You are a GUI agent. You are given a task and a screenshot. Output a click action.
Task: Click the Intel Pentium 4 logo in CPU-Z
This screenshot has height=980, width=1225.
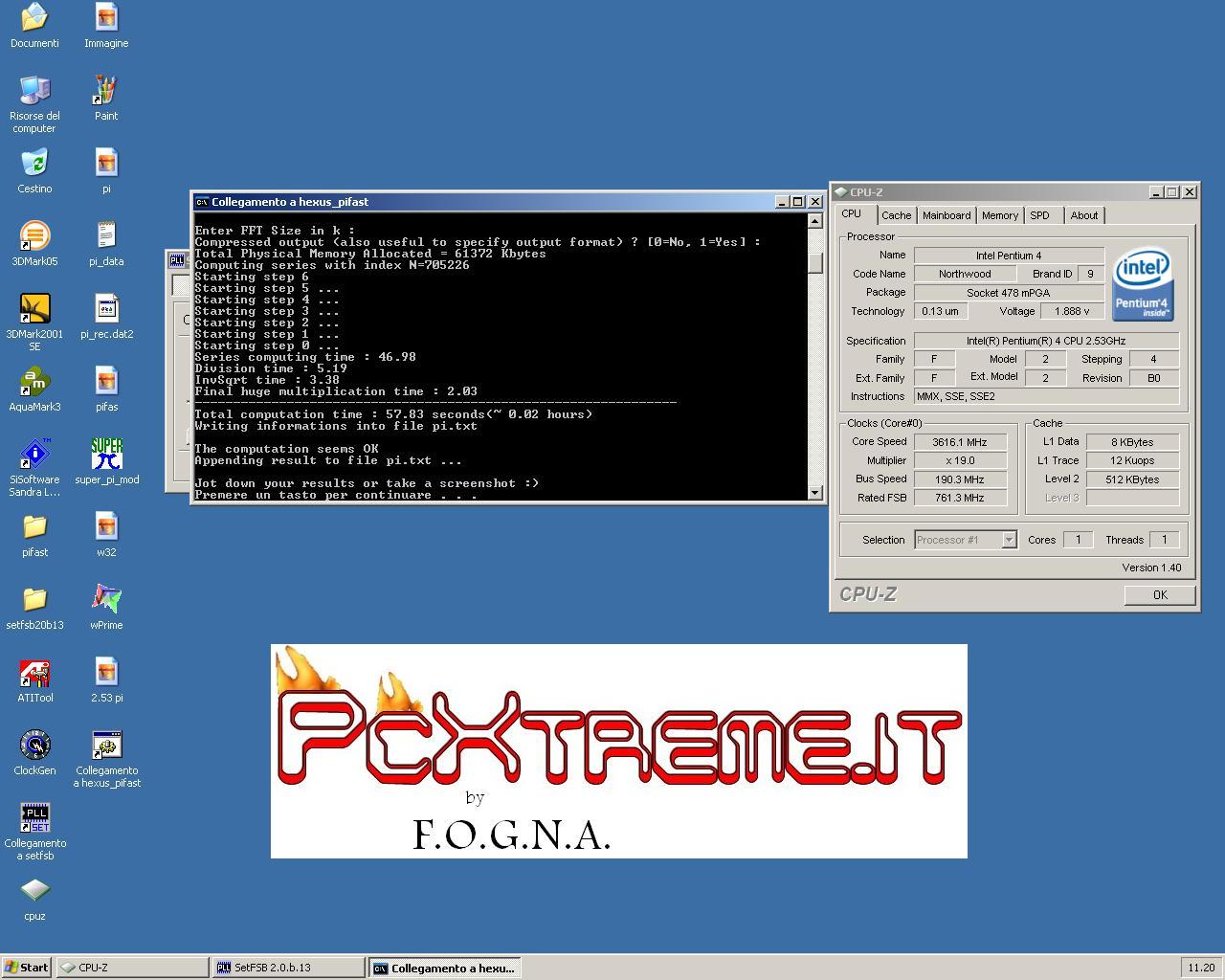(1144, 284)
